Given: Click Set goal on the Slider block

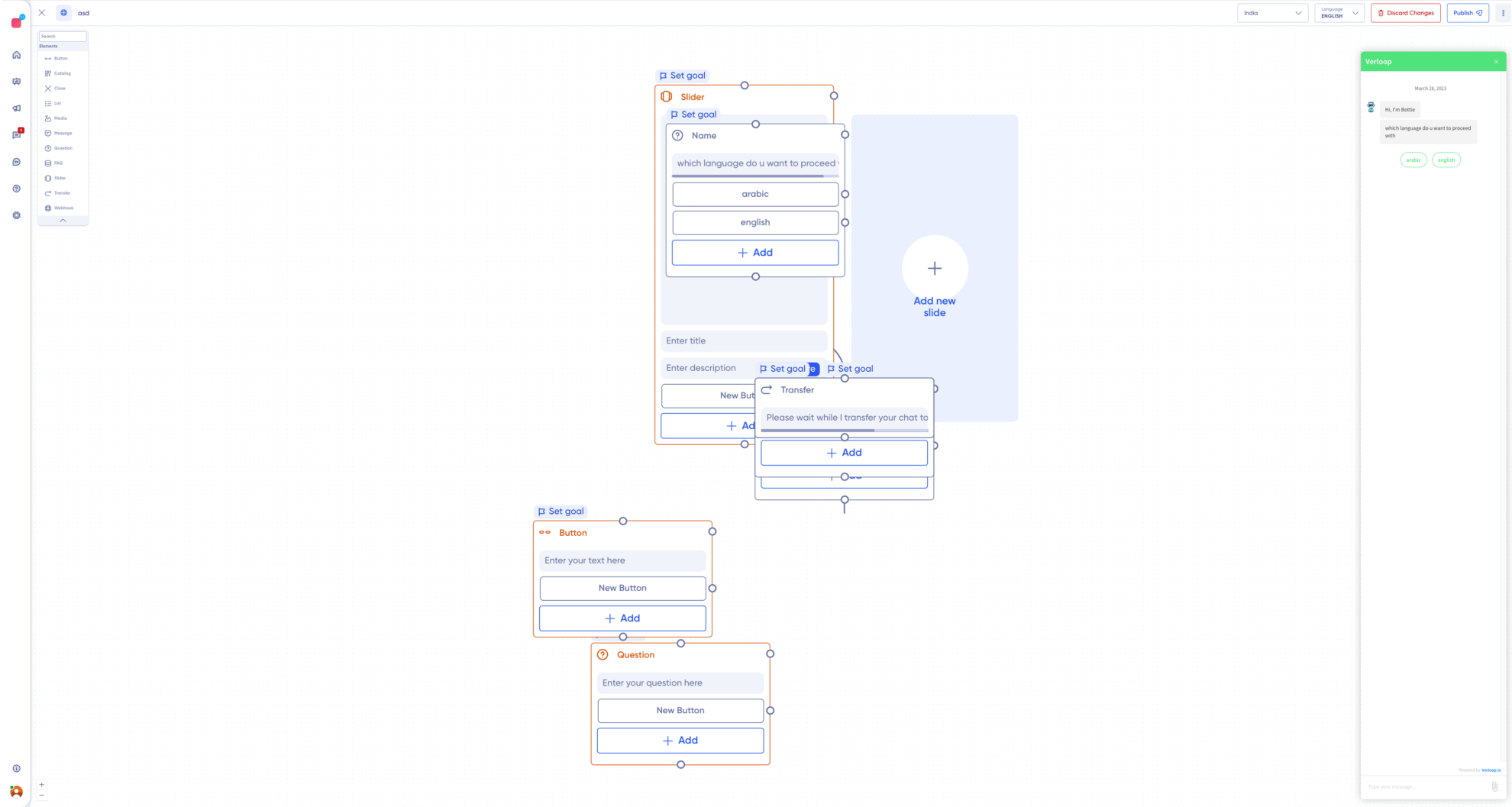Looking at the screenshot, I should pyautogui.click(x=683, y=75).
